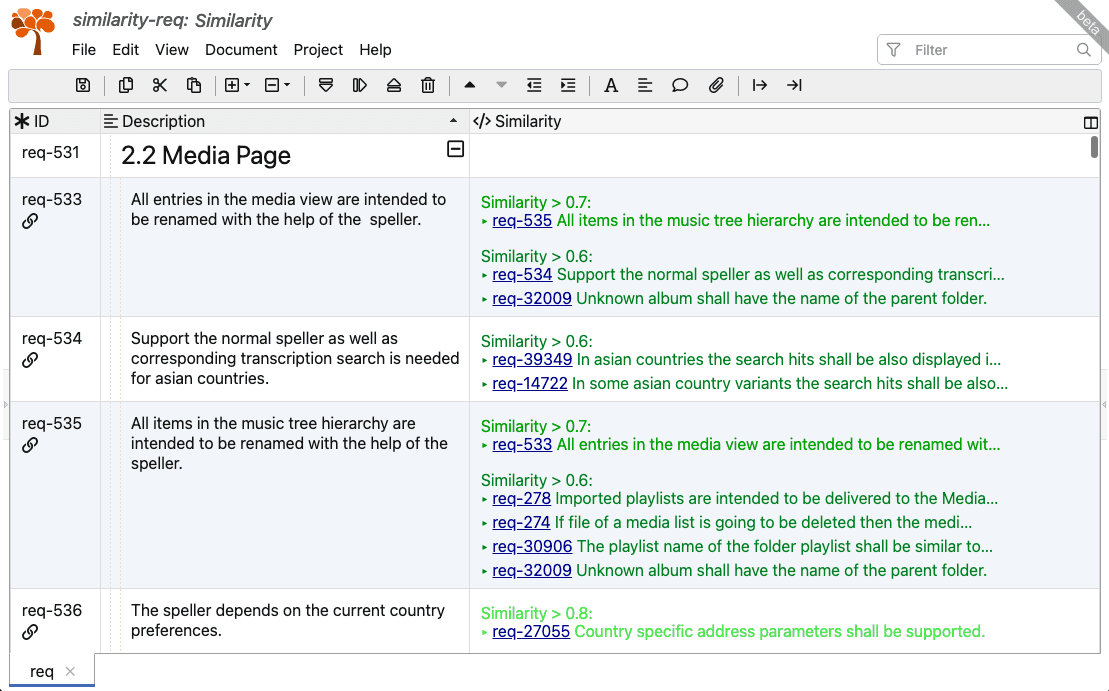Collapse the 2.2 Media Page section
Viewport: 1109px width, 691px height.
click(x=455, y=149)
